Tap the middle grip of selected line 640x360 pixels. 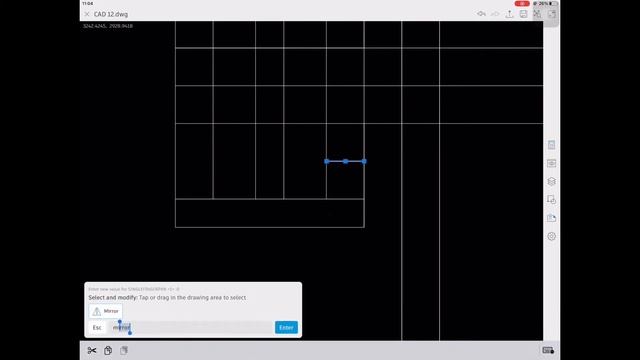345,161
